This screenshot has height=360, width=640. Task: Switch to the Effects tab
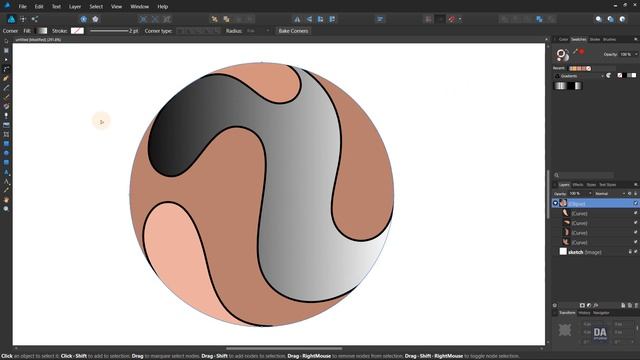tap(578, 185)
